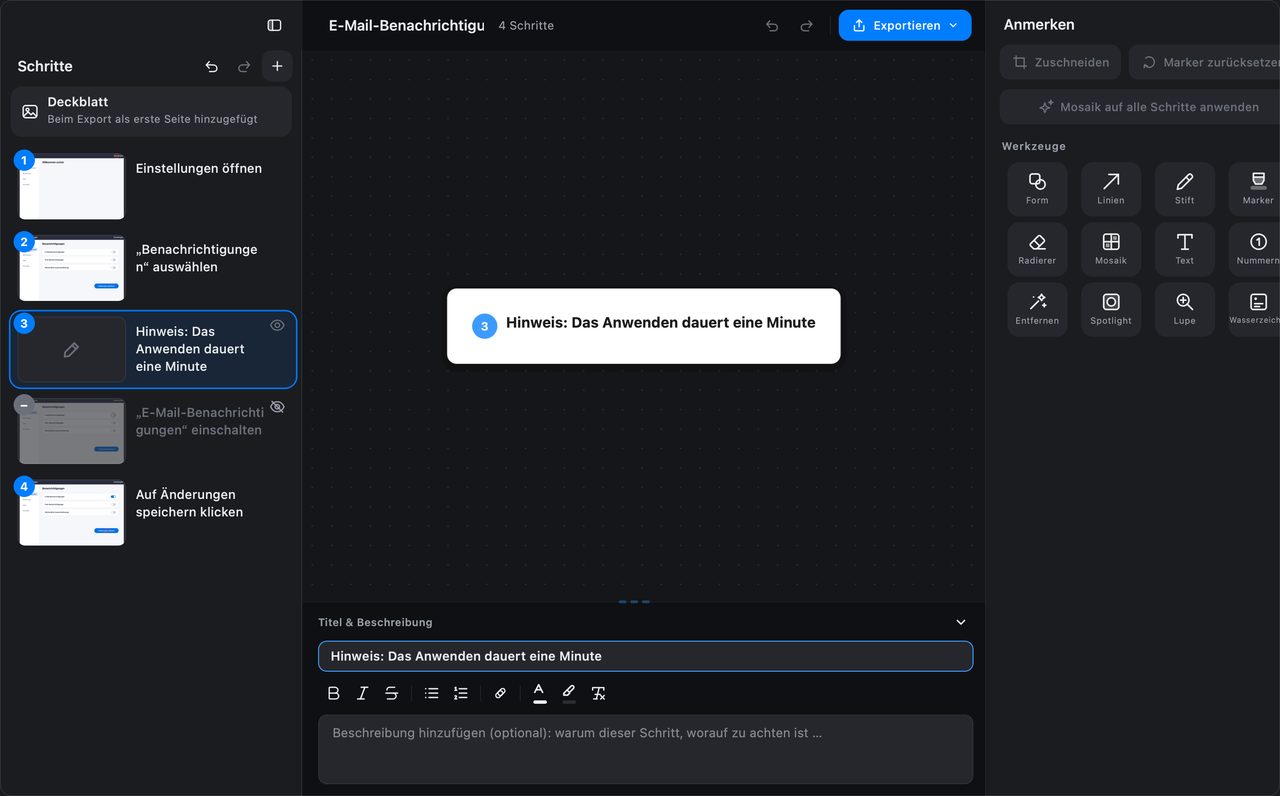Screen dimensions: 1280x796
Task: Collapse the Titel & Beschreibung section
Action: coord(961,622)
